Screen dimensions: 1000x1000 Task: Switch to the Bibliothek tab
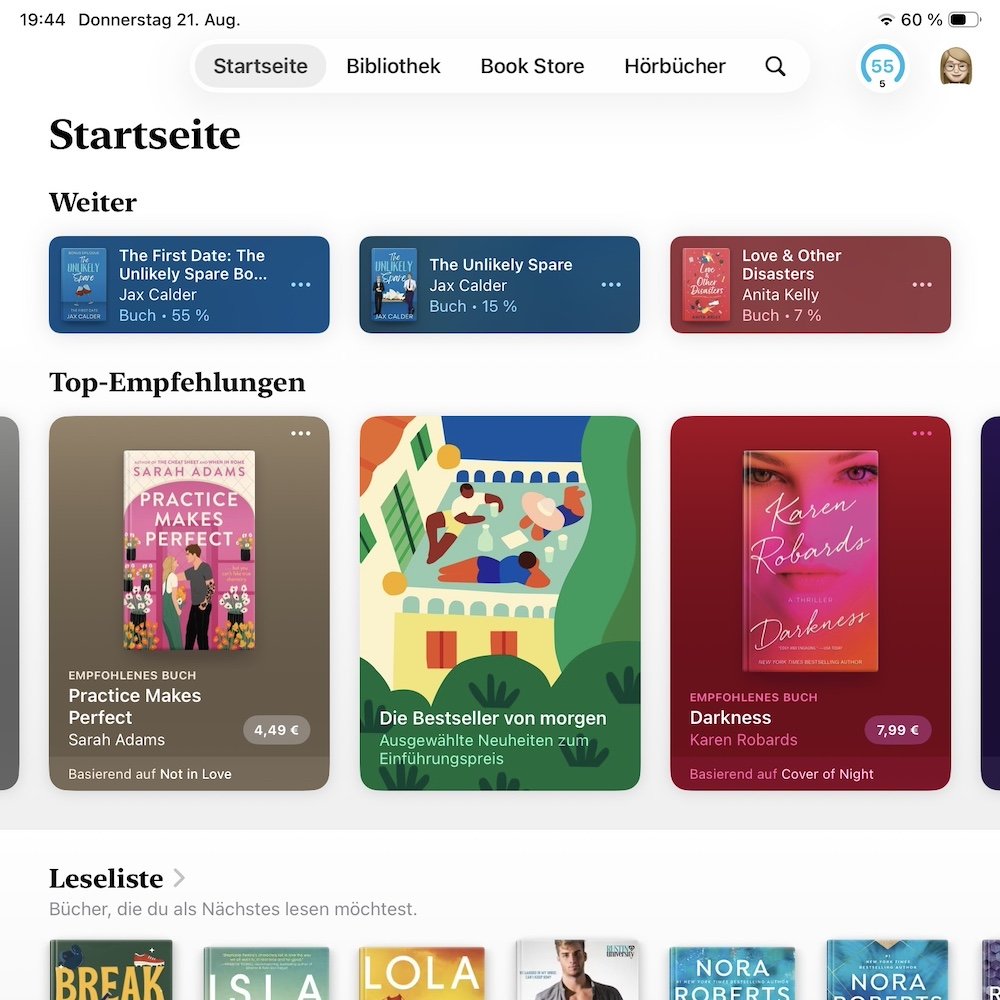(393, 66)
